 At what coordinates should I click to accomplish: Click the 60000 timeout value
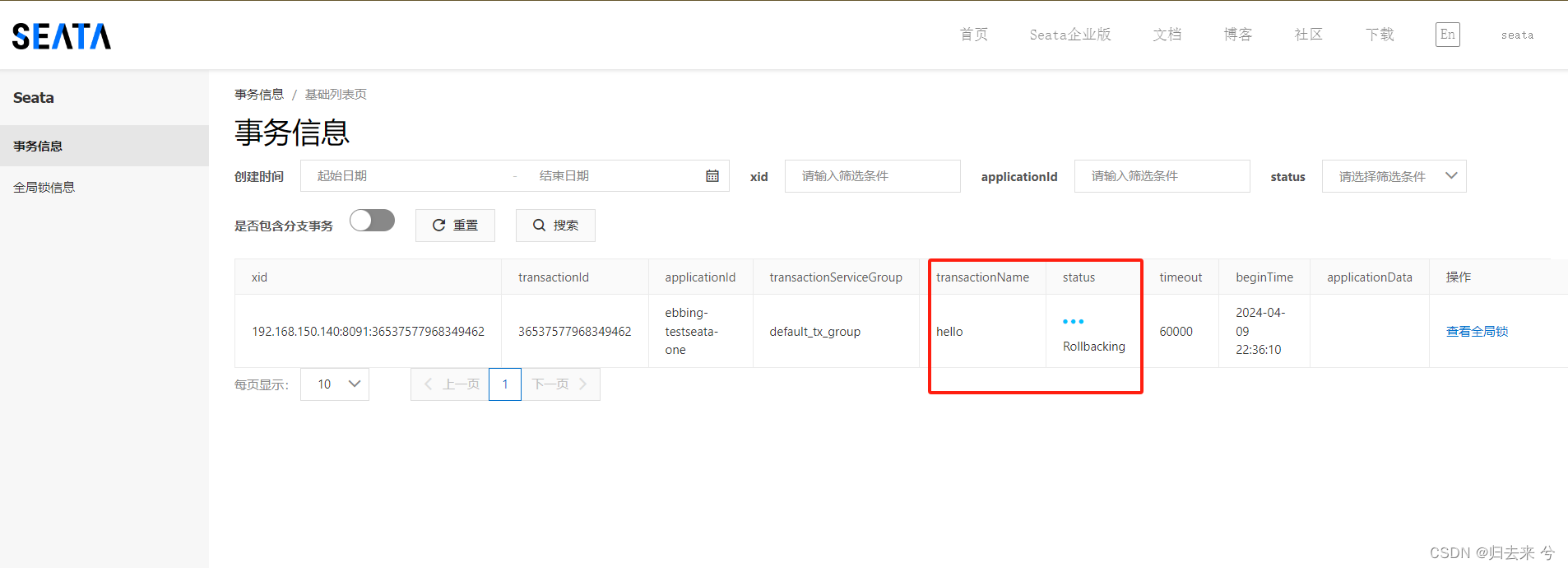(1176, 332)
